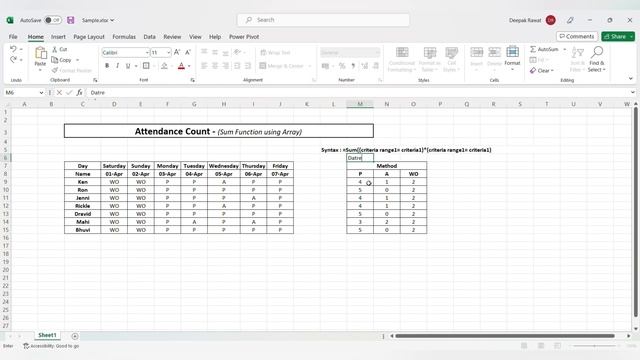The width and height of the screenshot is (640, 360).
Task: Click the Format as Table icon
Action: coord(429,52)
